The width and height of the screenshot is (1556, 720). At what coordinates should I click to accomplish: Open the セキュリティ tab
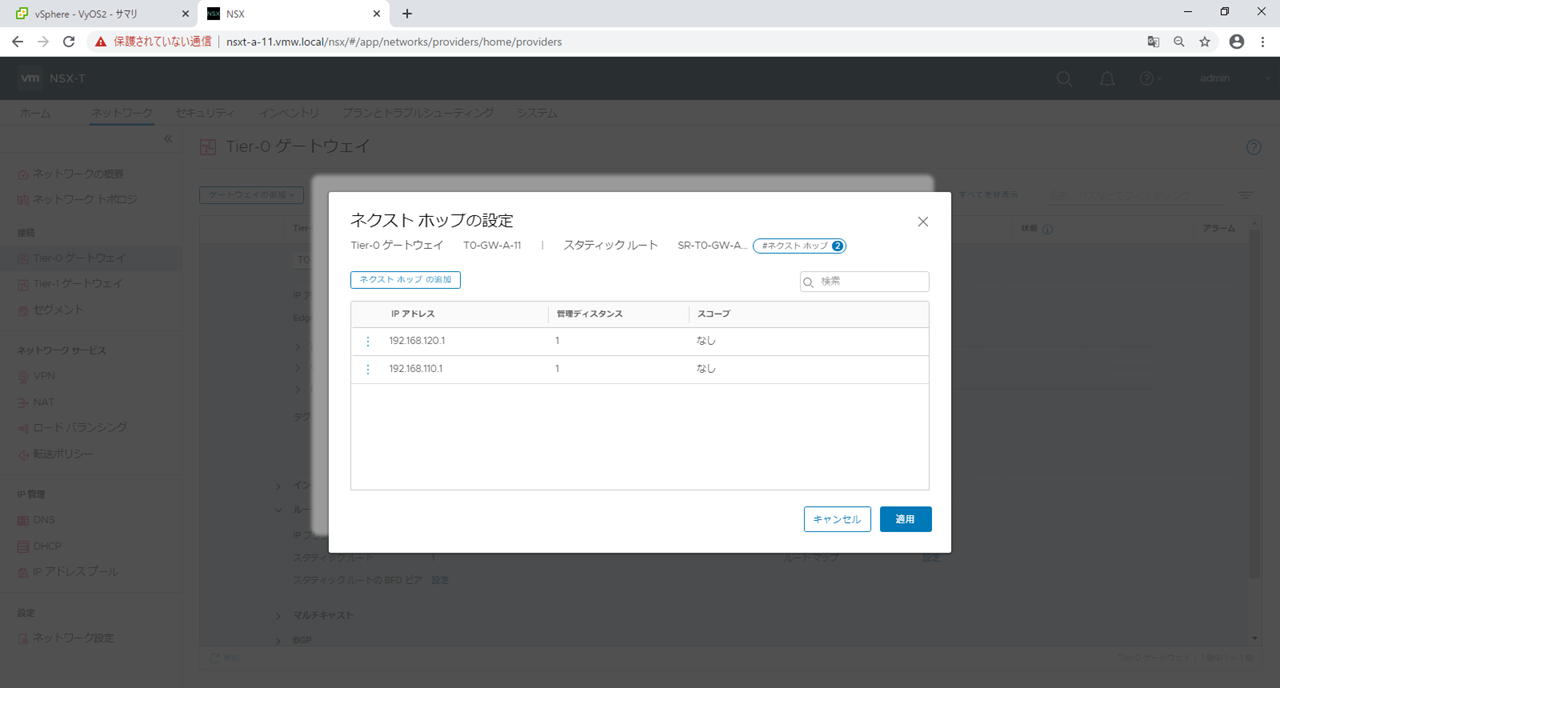[x=205, y=113]
